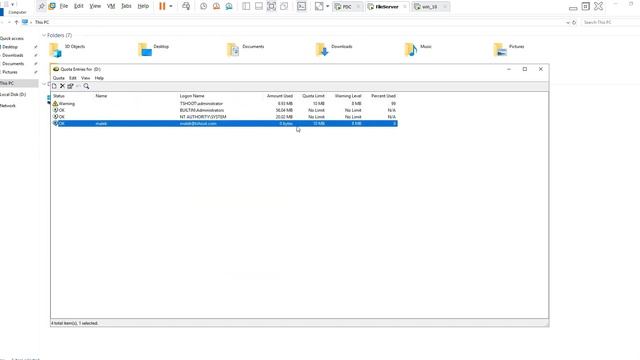Open the address bar history dropdown arrow
Viewport: 640px width, 360px height.
(x=568, y=22)
